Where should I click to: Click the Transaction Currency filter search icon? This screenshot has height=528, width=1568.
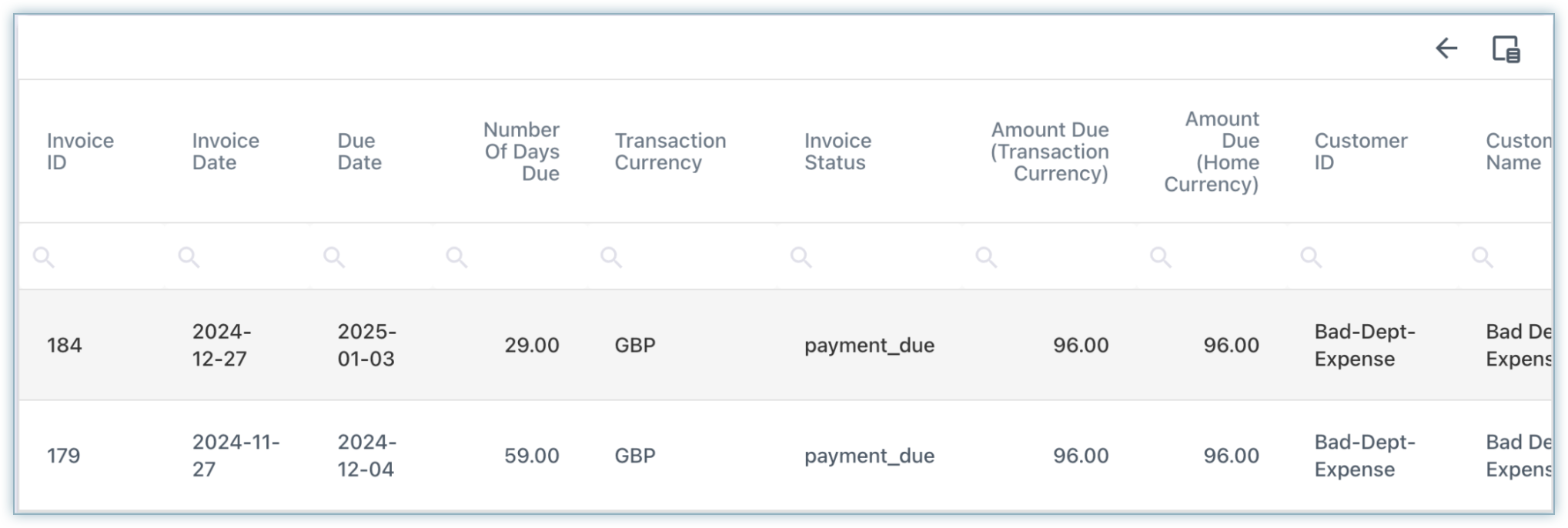611,257
